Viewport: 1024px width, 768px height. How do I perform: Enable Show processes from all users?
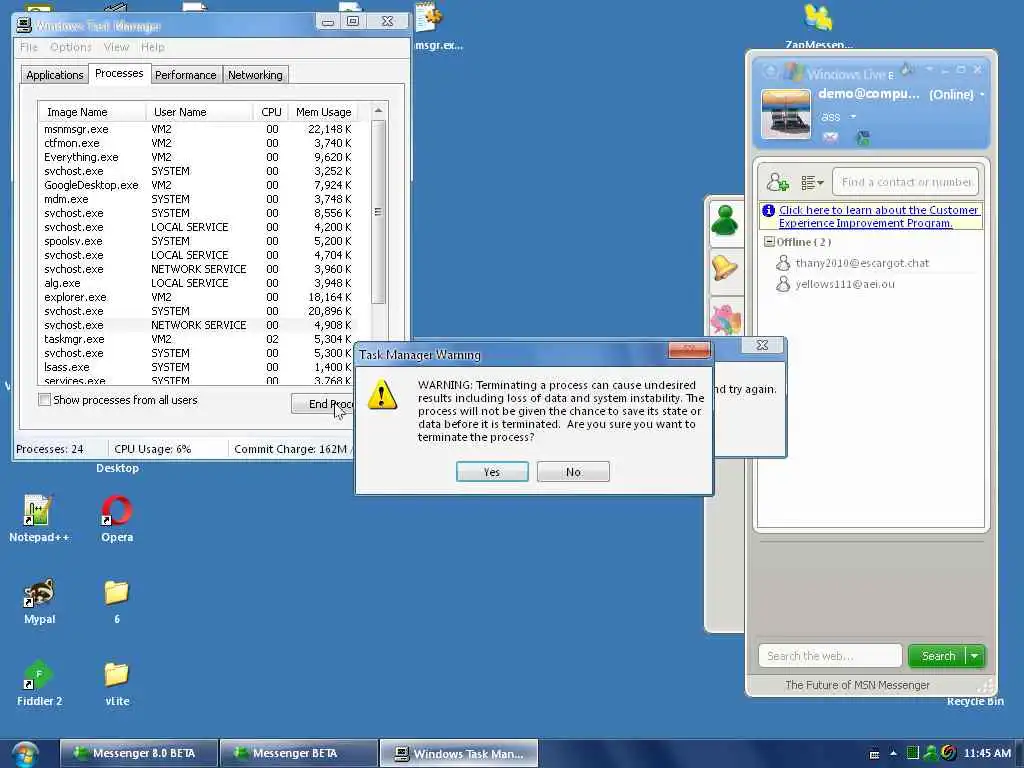pyautogui.click(x=44, y=400)
